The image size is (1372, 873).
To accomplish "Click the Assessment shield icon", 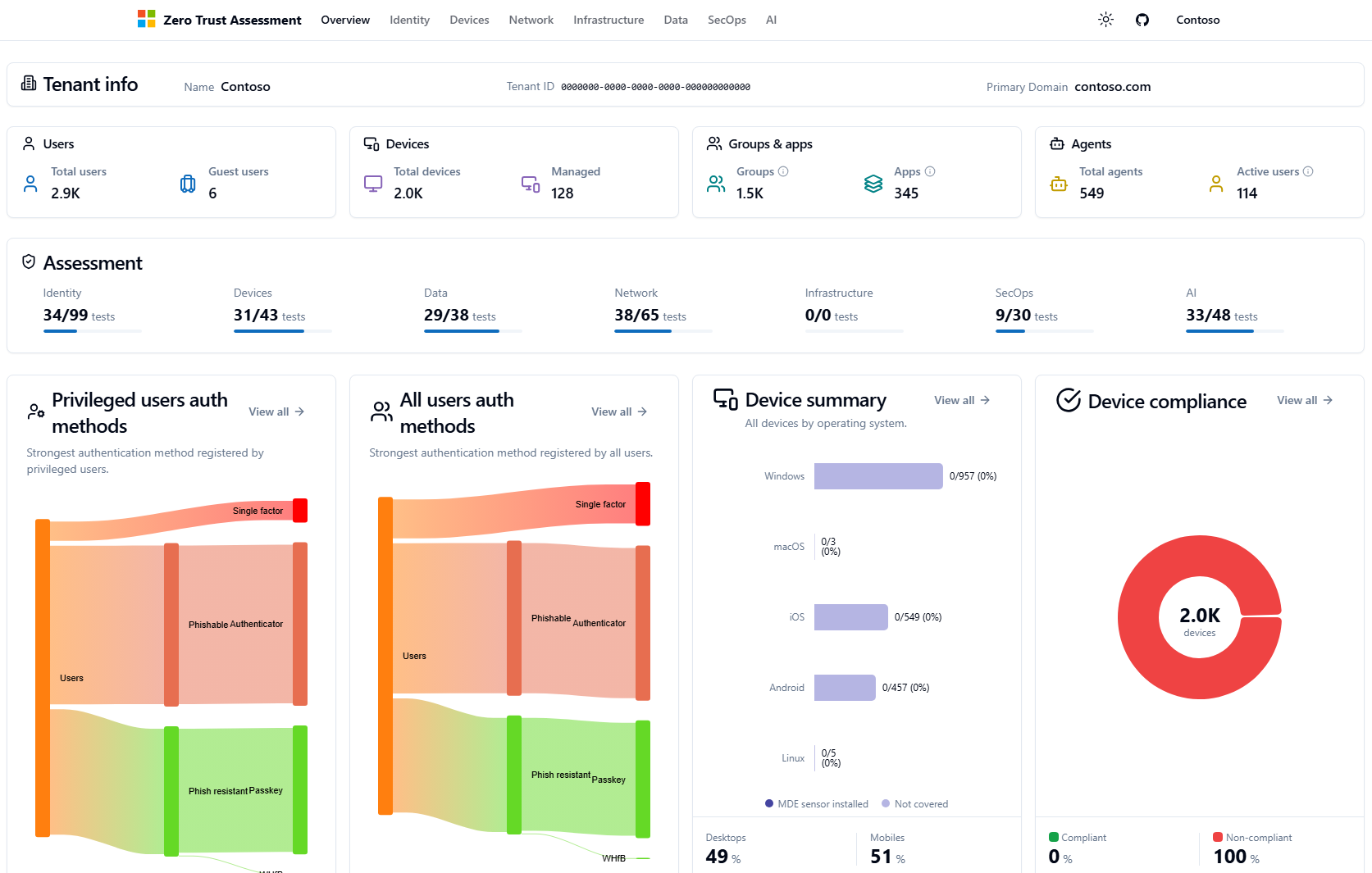I will [x=29, y=261].
